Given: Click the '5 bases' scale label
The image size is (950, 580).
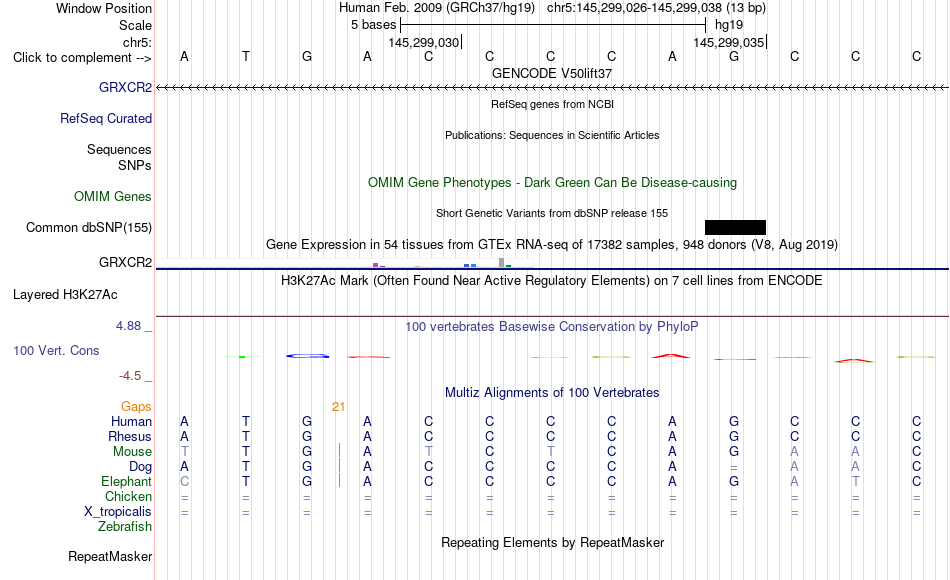Looking at the screenshot, I should [373, 25].
